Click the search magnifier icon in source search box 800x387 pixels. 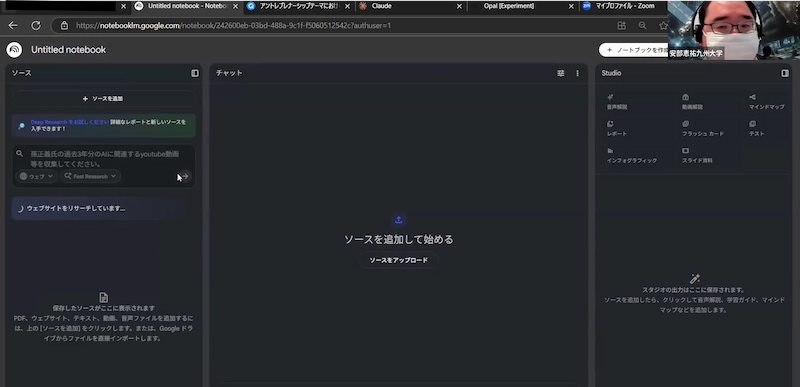pos(19,153)
